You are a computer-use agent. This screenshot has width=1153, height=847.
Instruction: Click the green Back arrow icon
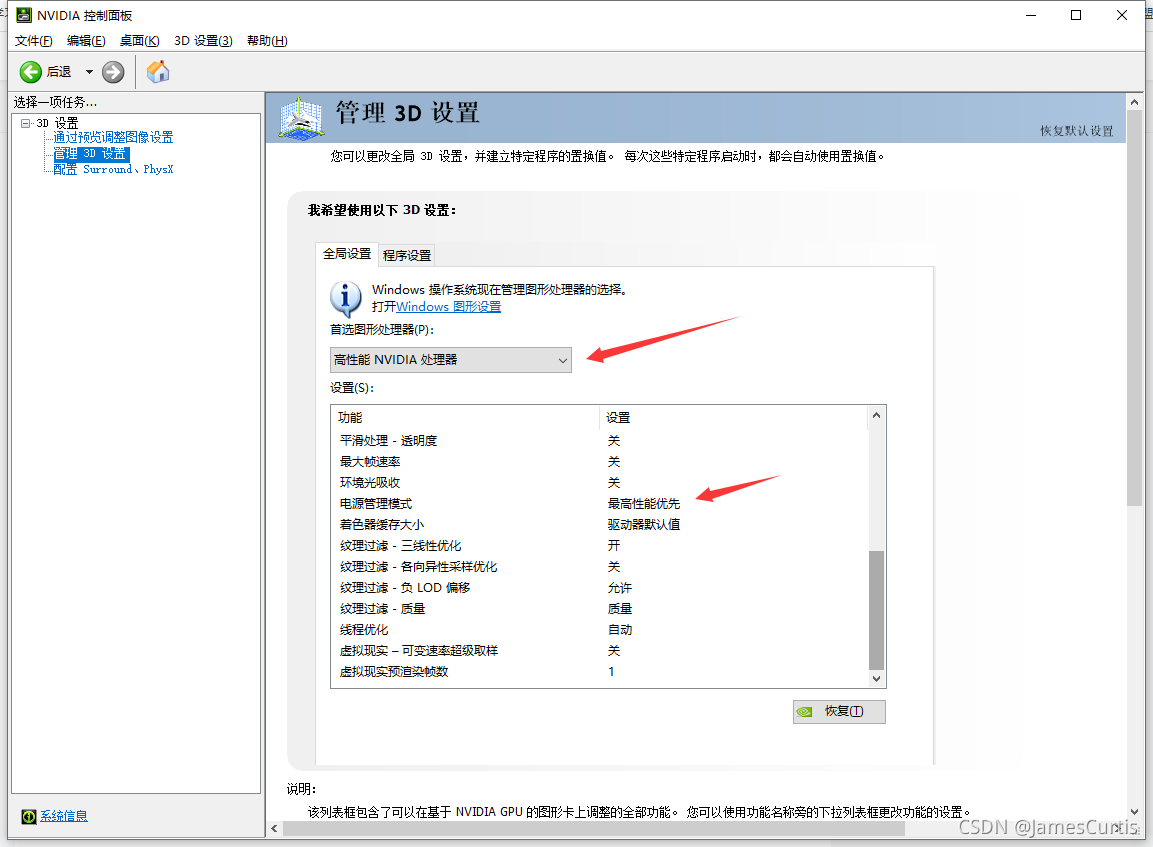(31, 72)
